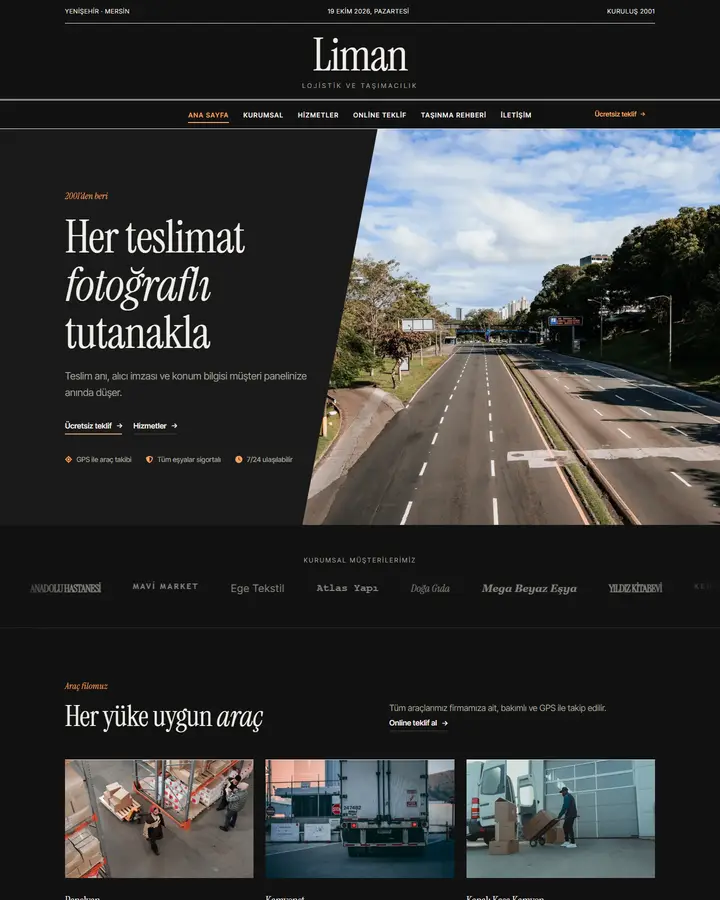Click the Her teslimat fotoğraflı tutanakla headline

coord(155,284)
